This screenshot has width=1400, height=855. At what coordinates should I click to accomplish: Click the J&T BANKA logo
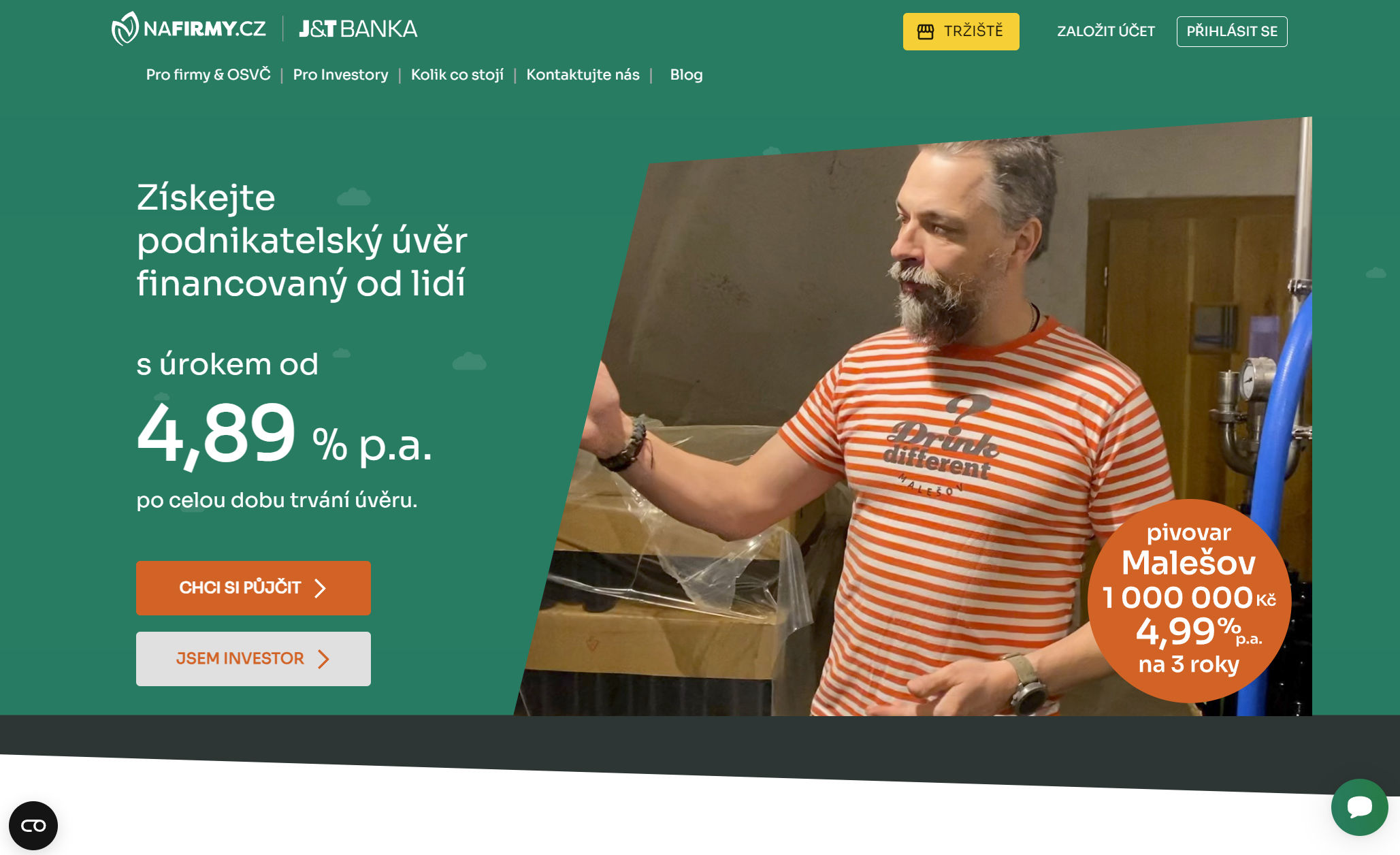point(358,29)
